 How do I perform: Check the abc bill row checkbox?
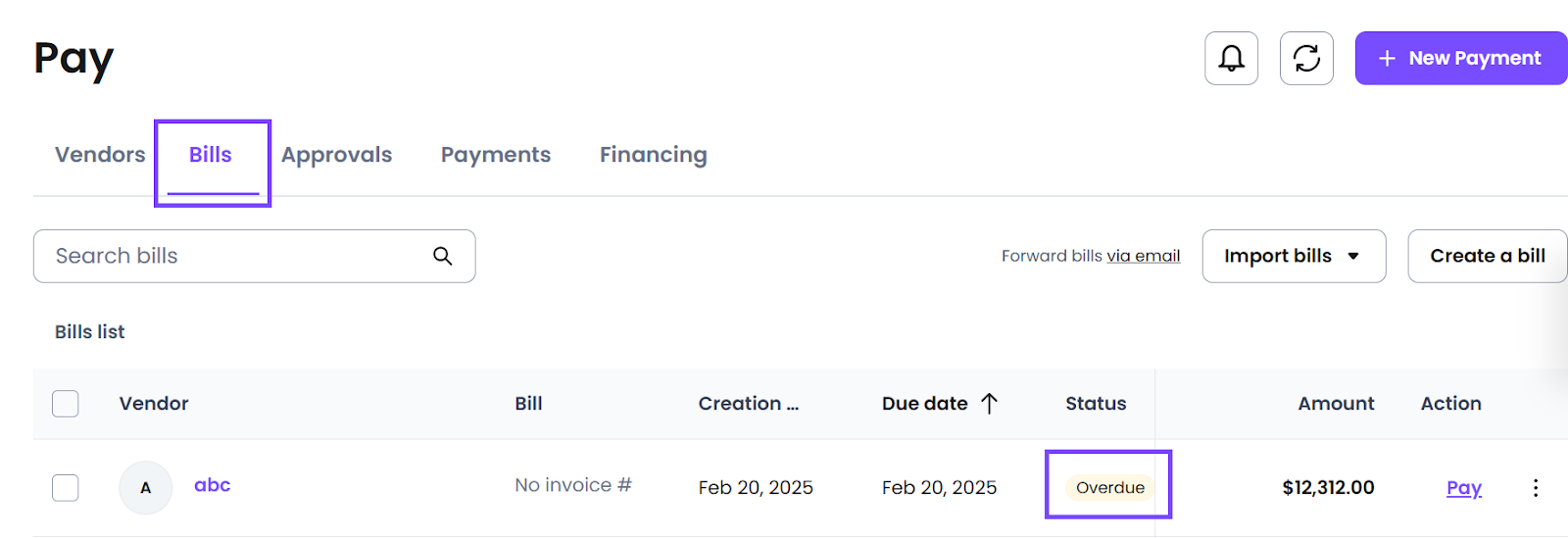(x=66, y=487)
